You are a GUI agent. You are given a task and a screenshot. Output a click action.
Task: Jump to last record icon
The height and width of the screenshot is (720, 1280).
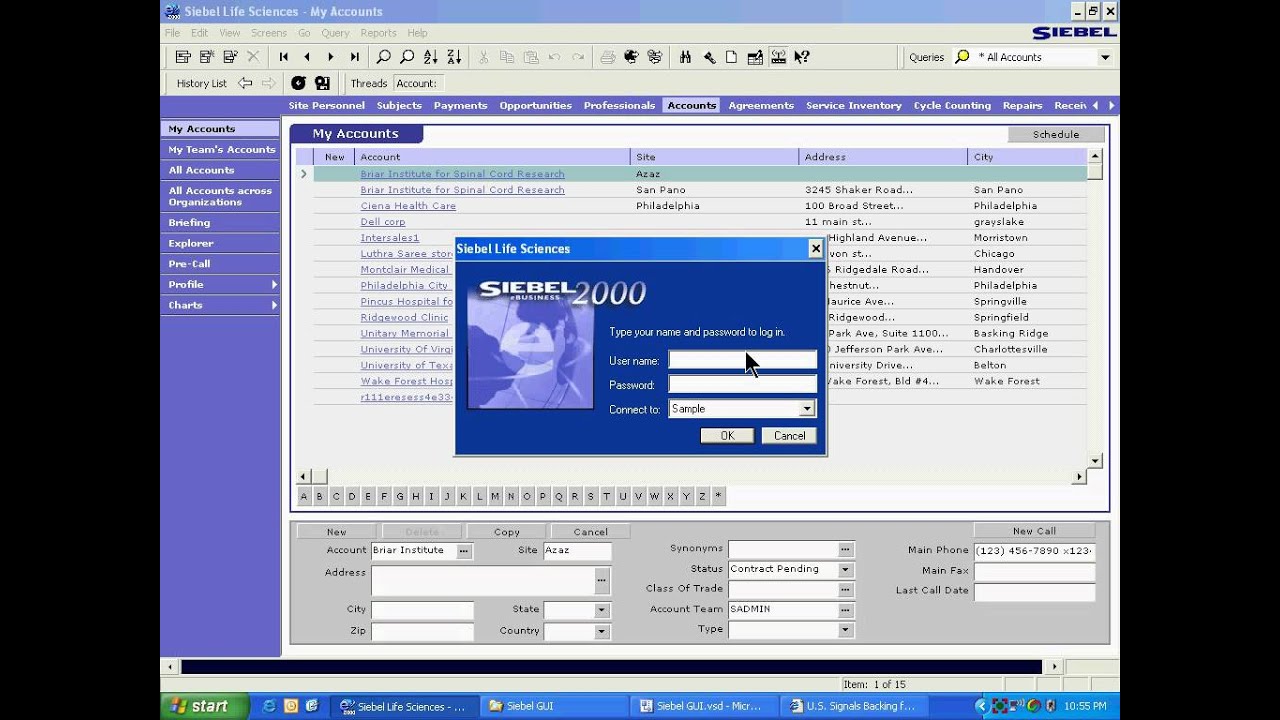[x=354, y=57]
